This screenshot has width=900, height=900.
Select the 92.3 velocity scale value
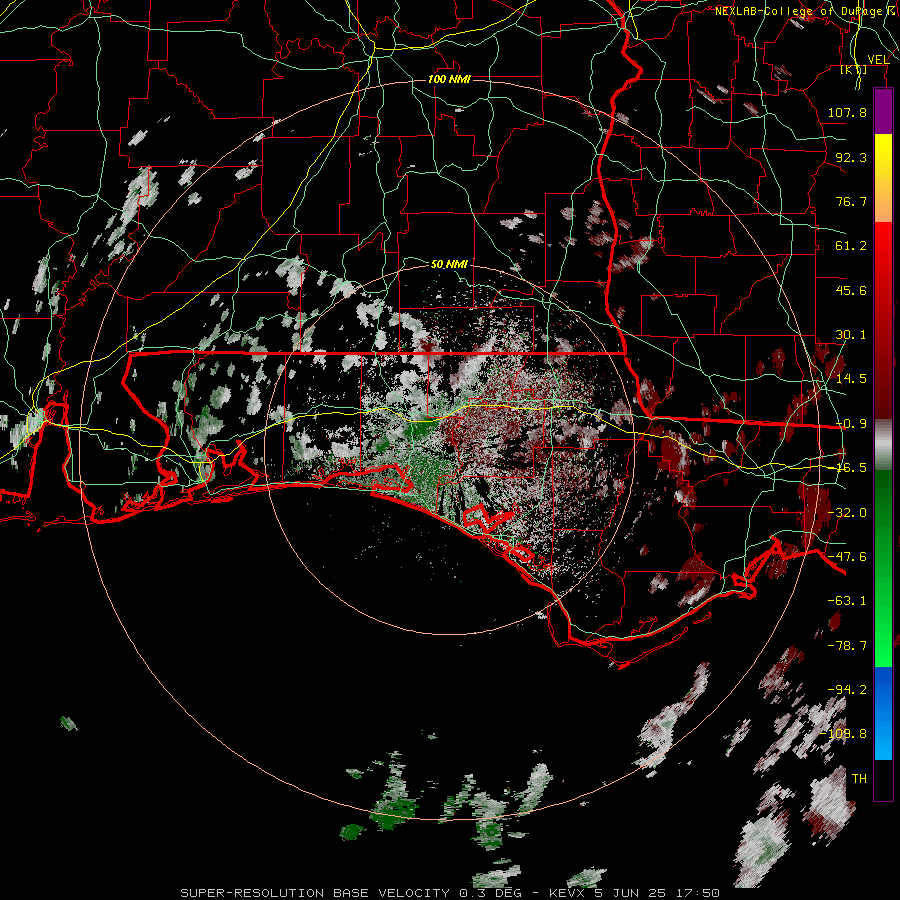point(851,157)
